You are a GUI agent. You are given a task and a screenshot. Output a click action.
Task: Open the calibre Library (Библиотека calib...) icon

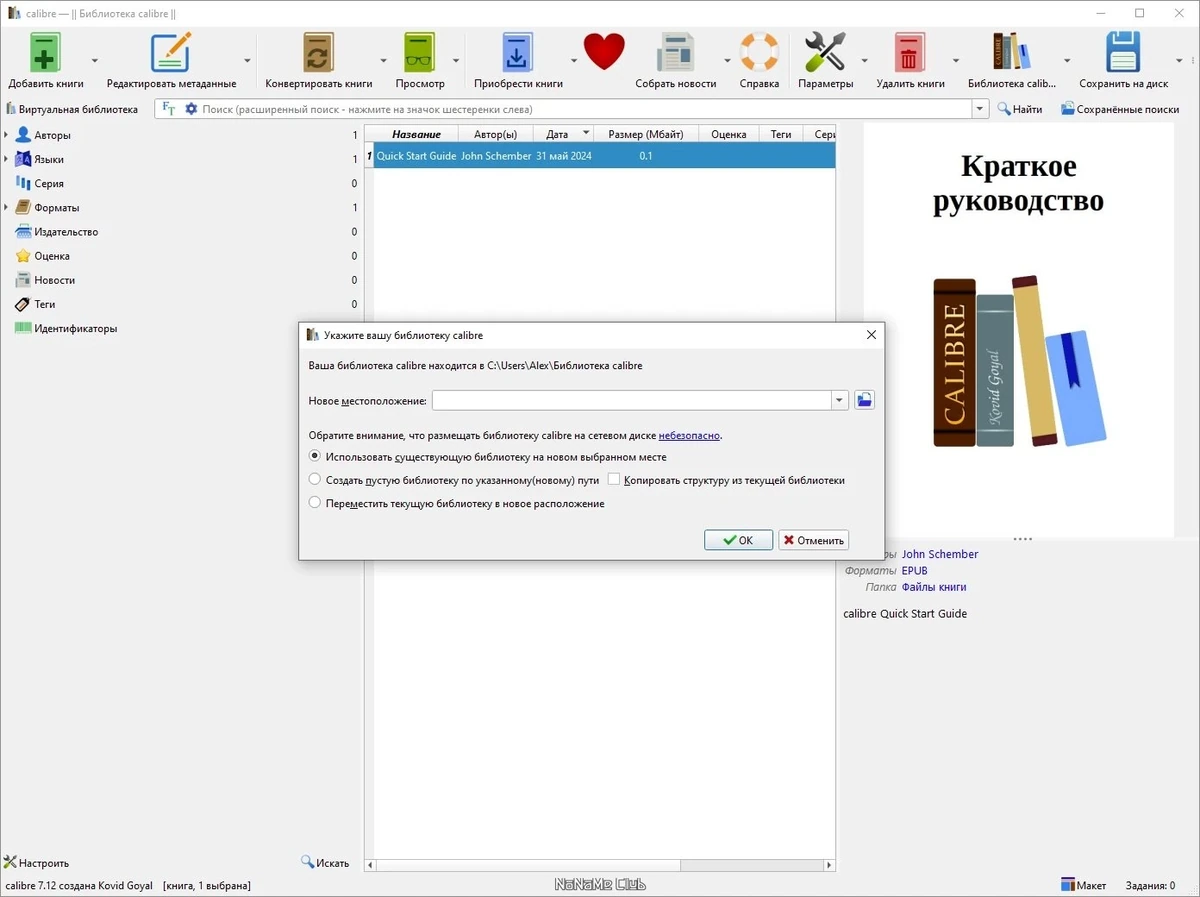(x=1011, y=52)
